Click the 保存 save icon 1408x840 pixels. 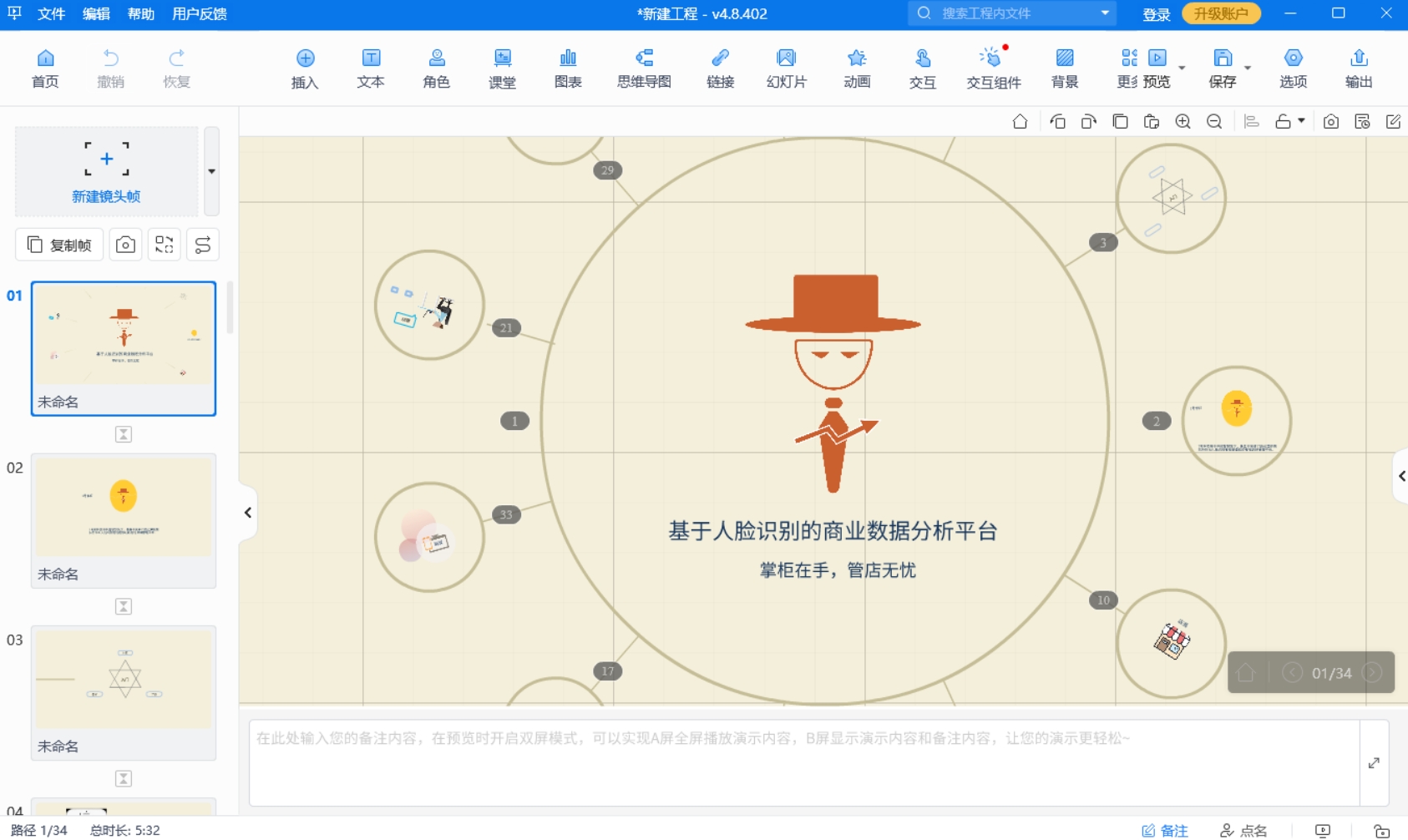point(1222,68)
